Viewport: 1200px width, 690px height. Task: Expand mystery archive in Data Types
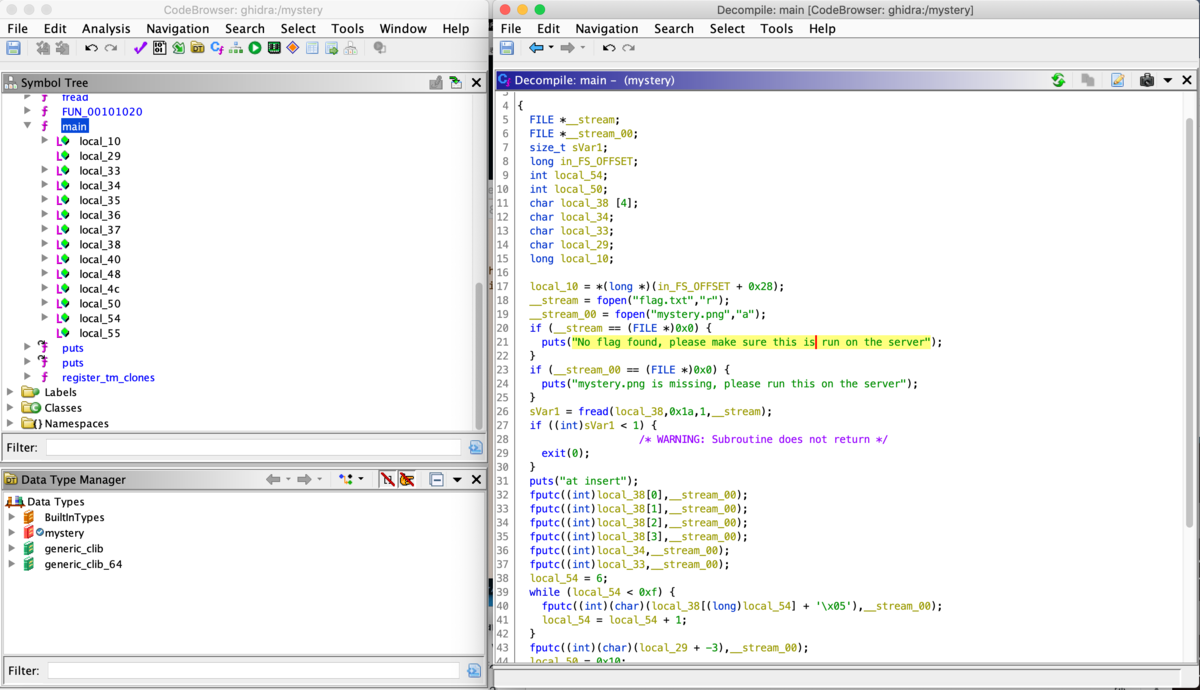click(x=12, y=533)
